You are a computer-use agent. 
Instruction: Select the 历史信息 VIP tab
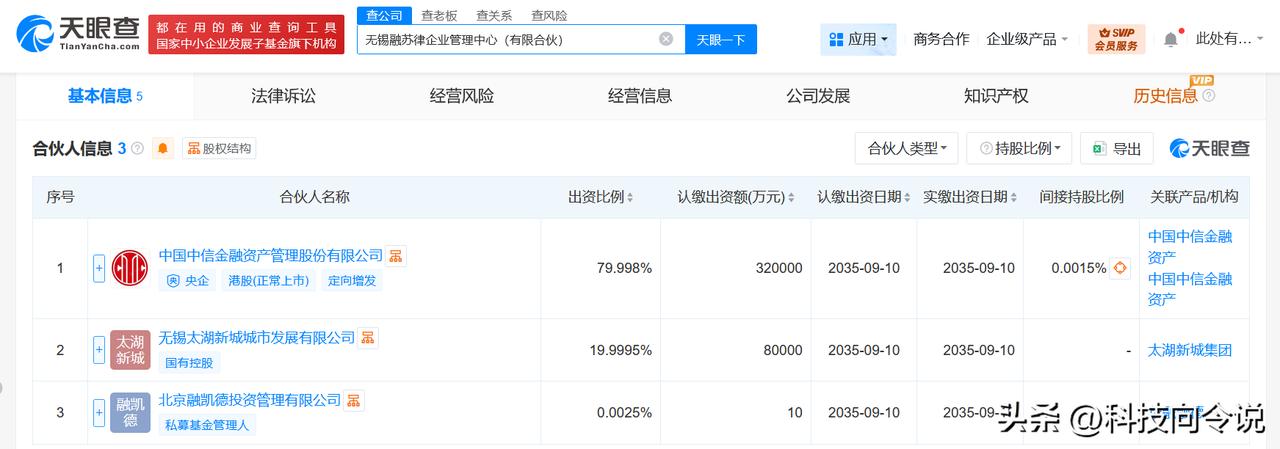pyautogui.click(x=1165, y=96)
